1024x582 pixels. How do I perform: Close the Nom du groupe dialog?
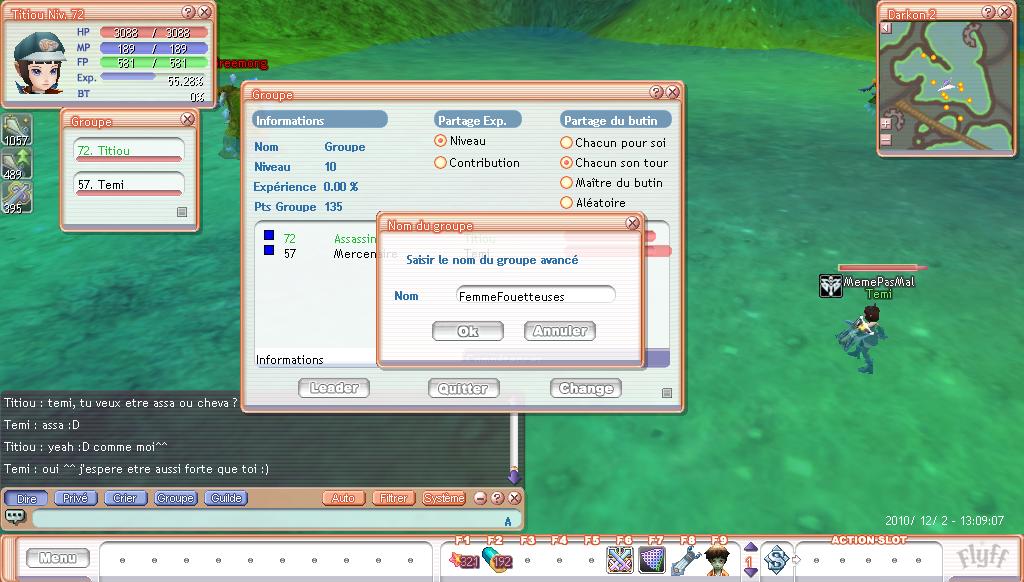pos(632,223)
